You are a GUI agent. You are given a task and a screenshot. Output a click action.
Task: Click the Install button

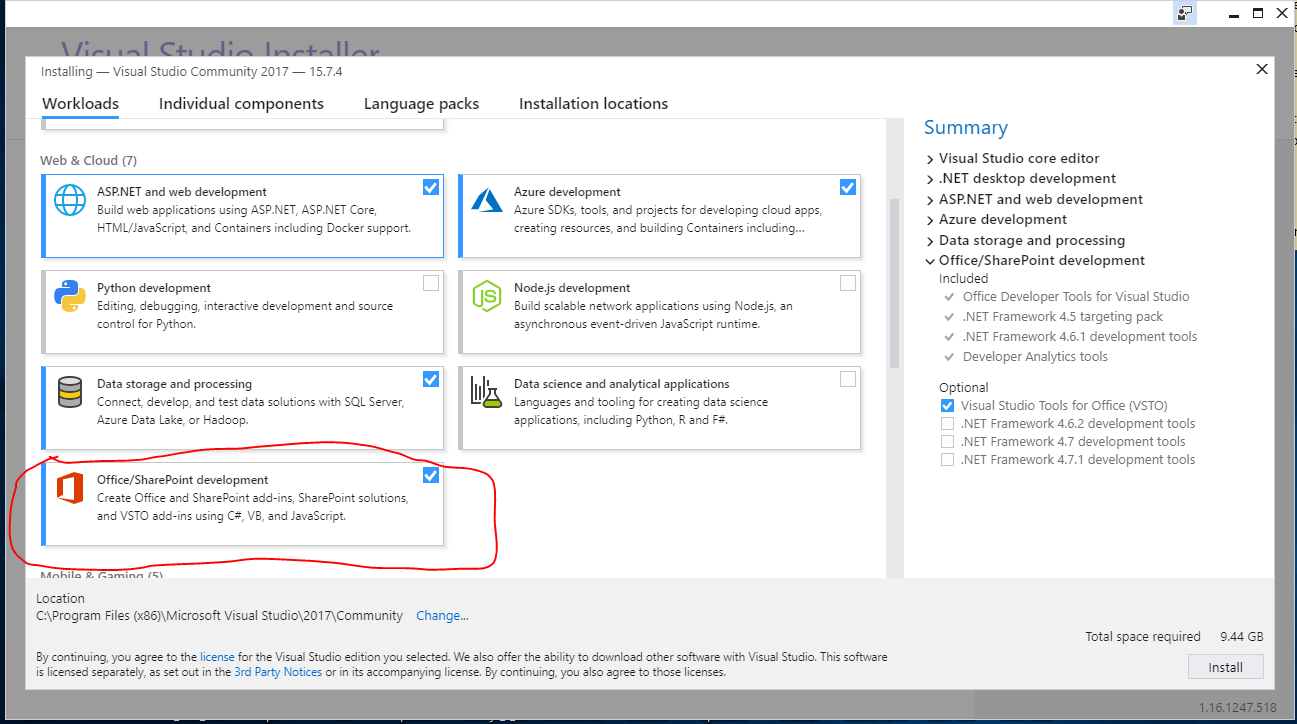[1225, 667]
